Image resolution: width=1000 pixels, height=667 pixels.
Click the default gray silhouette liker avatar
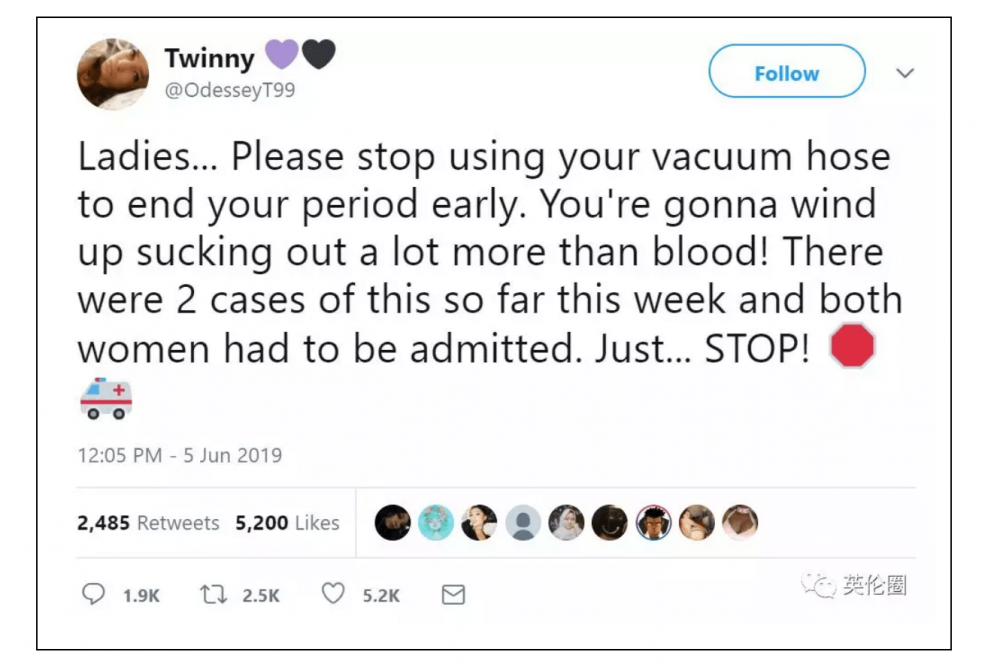coord(523,522)
